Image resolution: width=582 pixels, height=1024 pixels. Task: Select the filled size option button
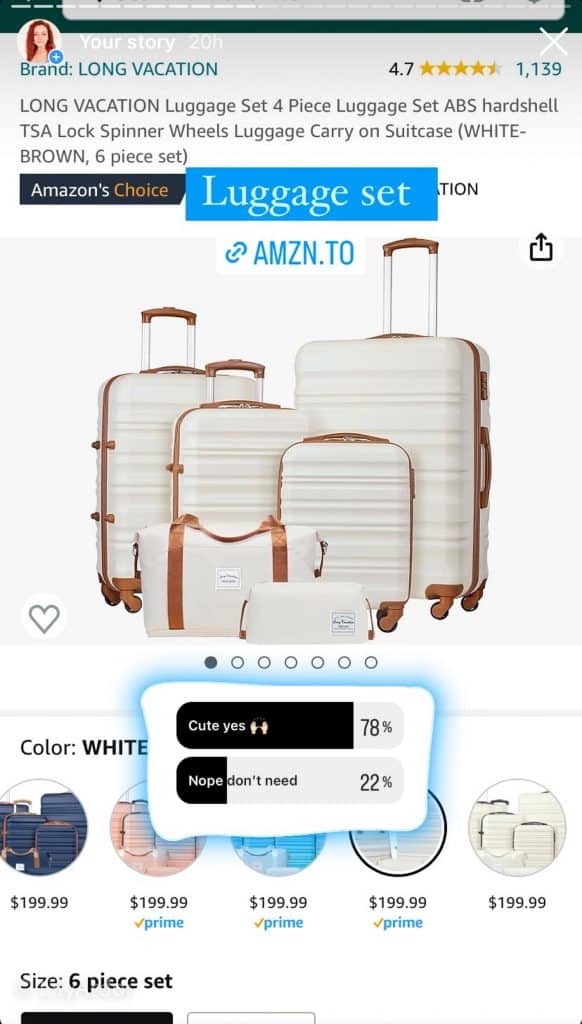coord(97,1017)
